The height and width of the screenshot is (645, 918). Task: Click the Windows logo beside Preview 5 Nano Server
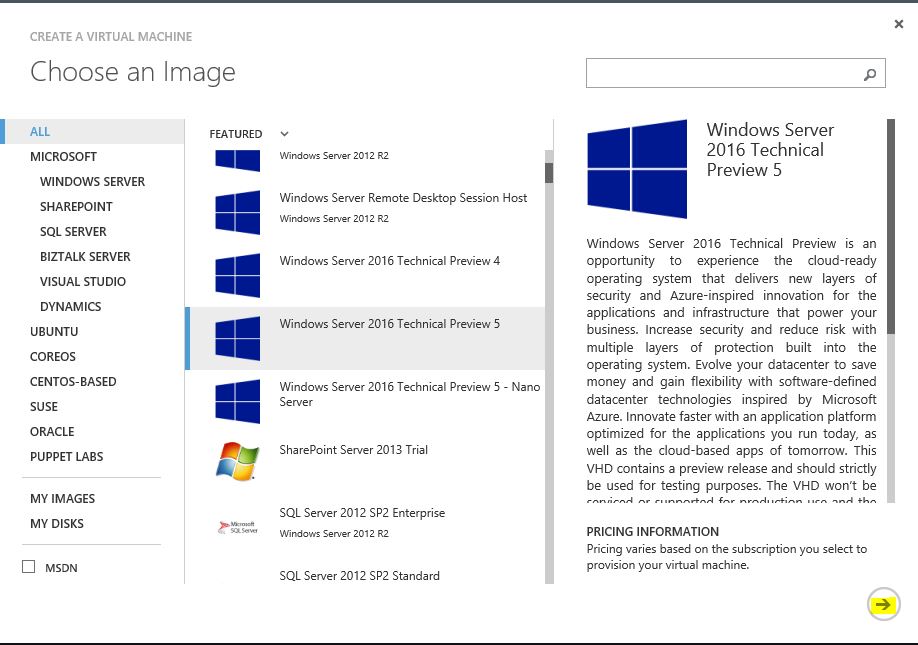click(x=238, y=402)
